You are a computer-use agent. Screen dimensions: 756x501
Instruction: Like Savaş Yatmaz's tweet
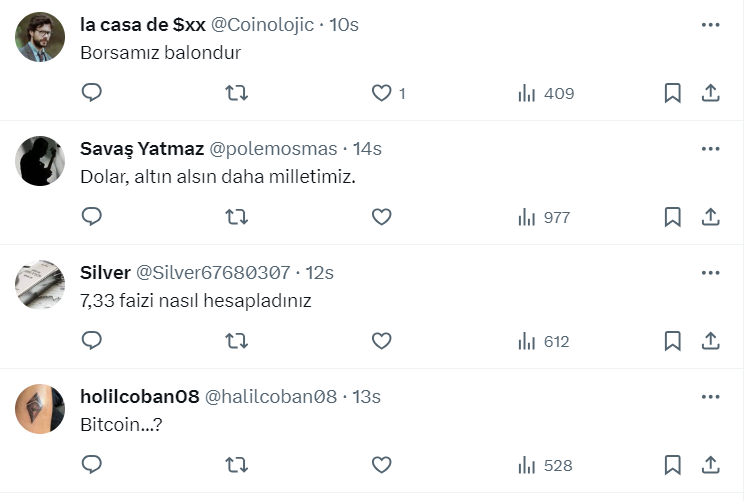pyautogui.click(x=381, y=217)
